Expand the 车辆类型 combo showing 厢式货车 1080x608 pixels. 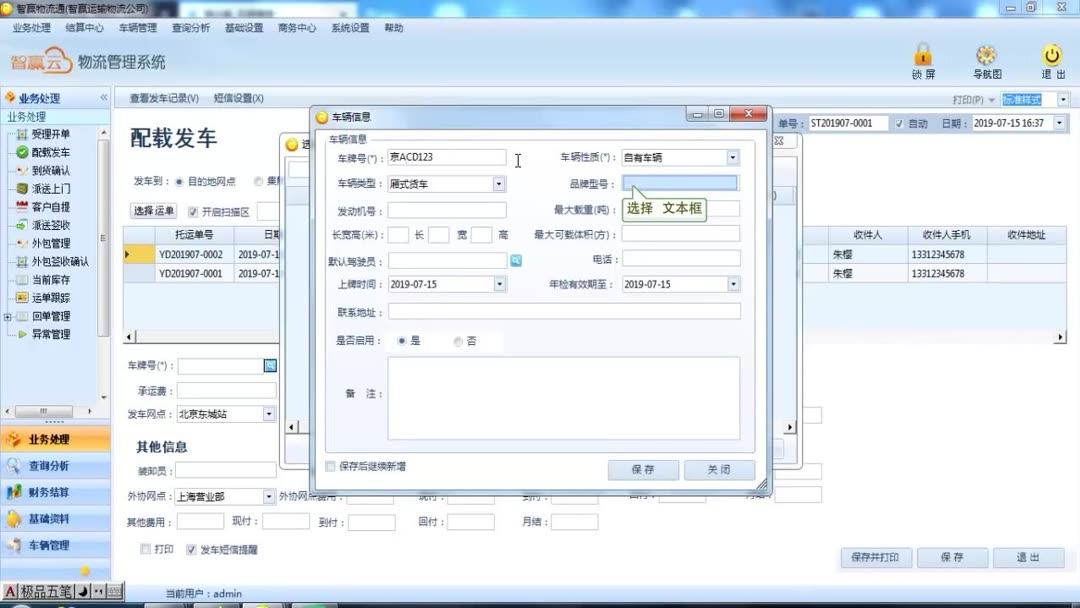500,183
